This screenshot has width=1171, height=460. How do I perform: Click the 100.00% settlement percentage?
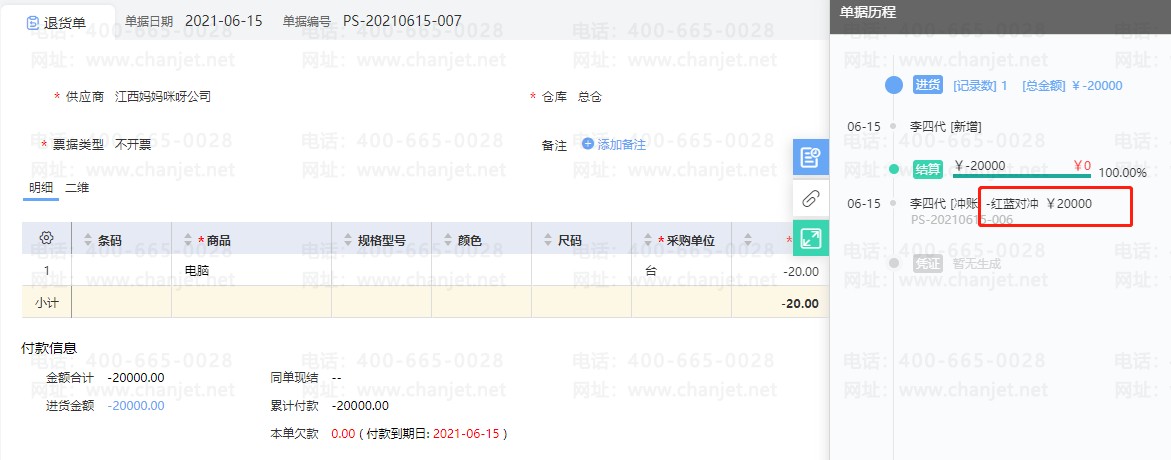click(x=1122, y=172)
